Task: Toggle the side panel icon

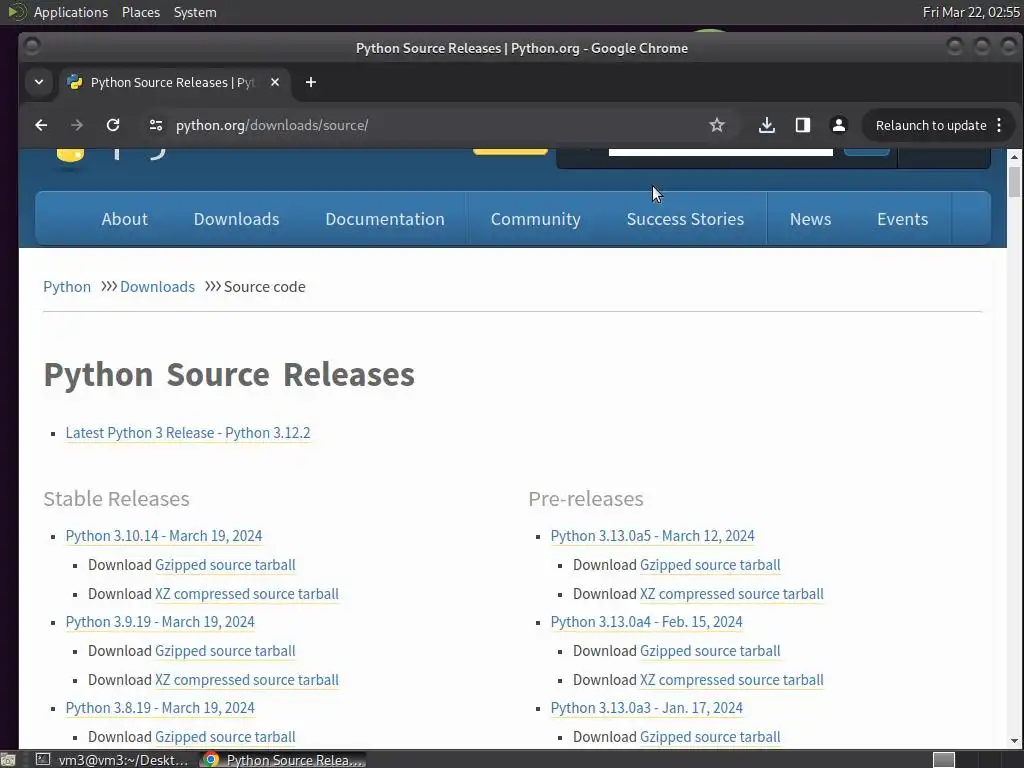Action: point(803,125)
